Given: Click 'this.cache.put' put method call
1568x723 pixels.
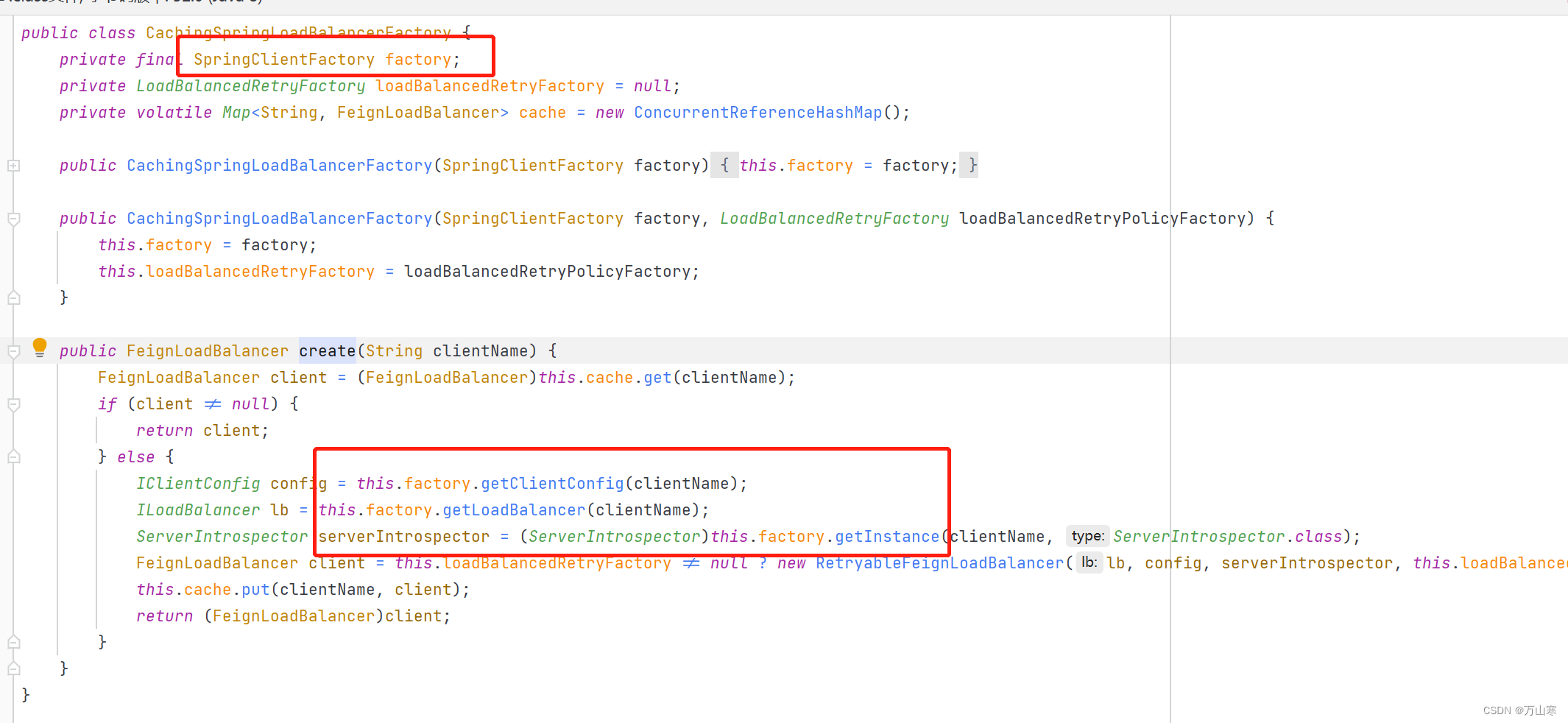Looking at the screenshot, I should [255, 590].
